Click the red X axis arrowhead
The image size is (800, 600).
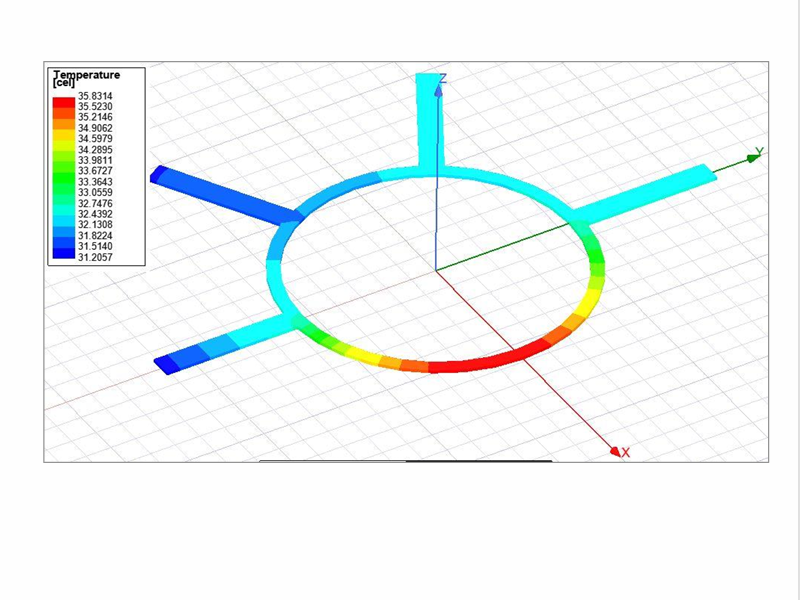point(614,452)
